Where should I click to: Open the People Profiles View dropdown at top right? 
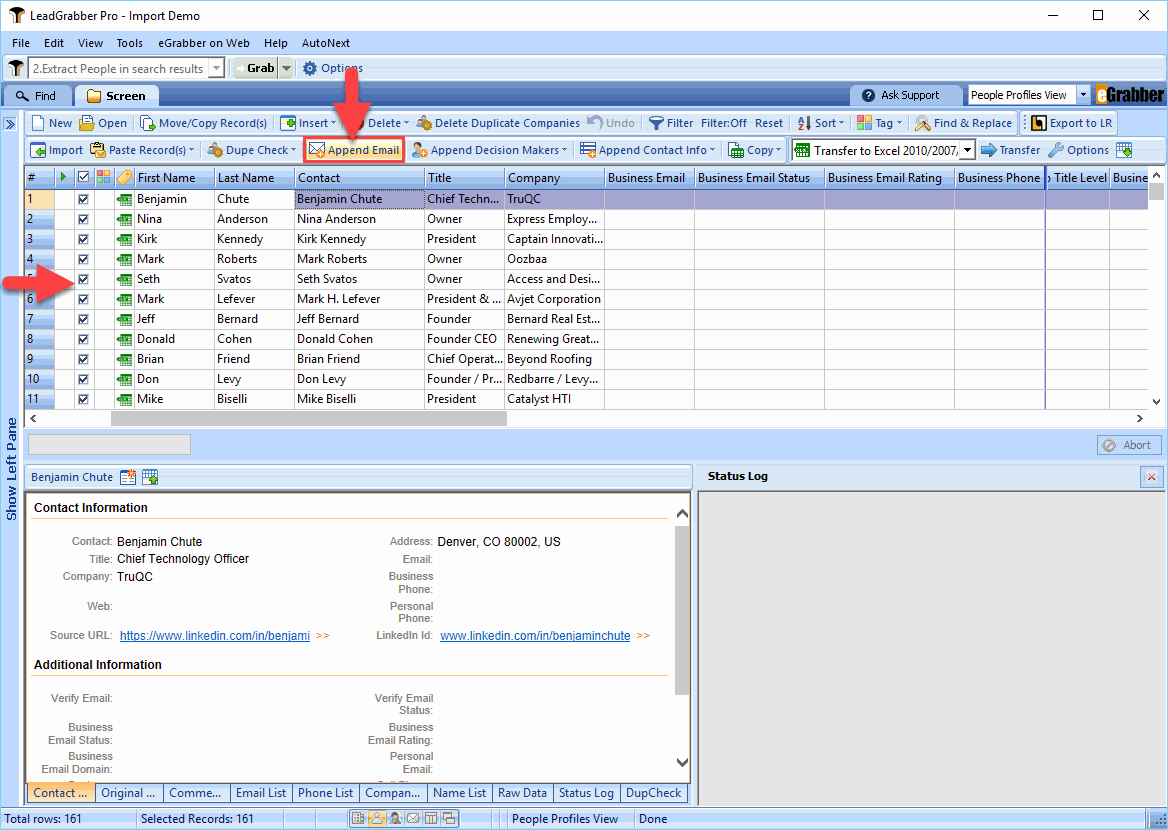pos(1083,95)
